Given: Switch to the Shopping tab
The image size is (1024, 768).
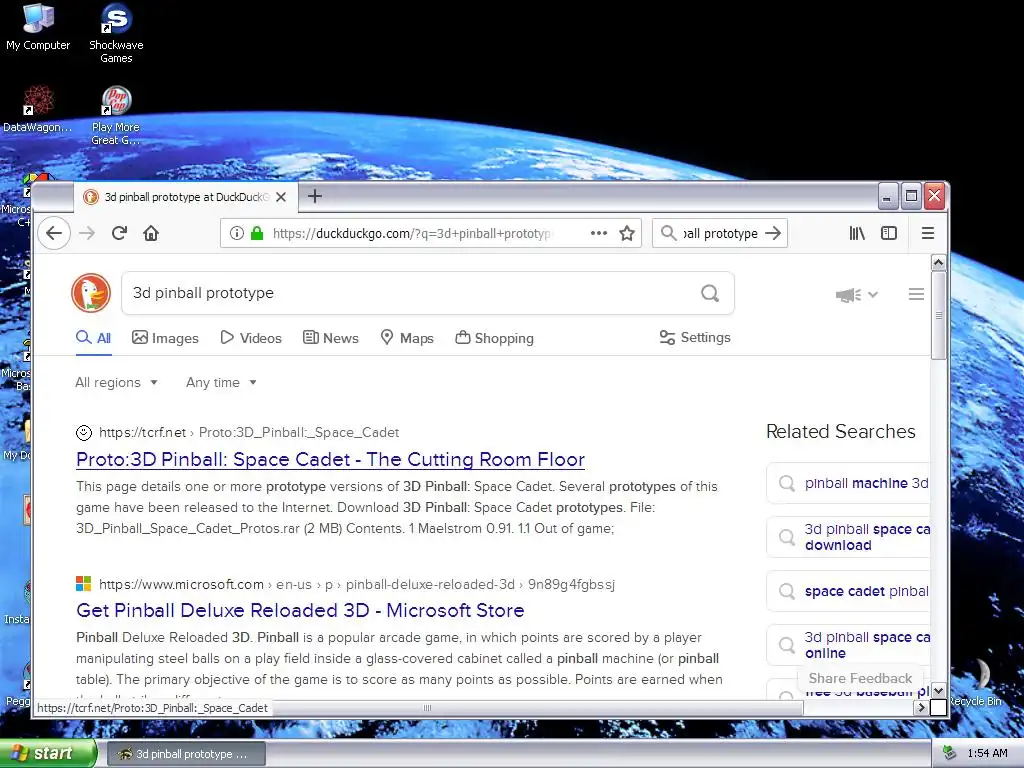Looking at the screenshot, I should point(494,338).
